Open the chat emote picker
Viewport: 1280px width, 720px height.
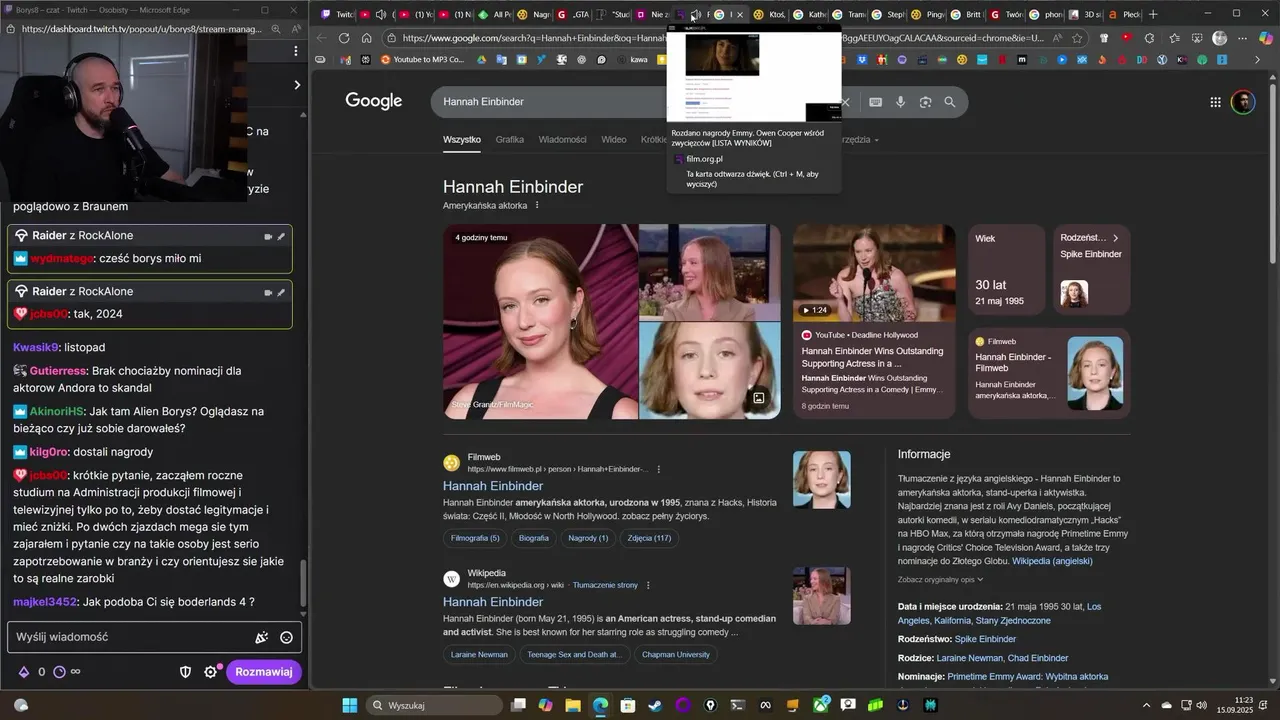click(x=286, y=637)
